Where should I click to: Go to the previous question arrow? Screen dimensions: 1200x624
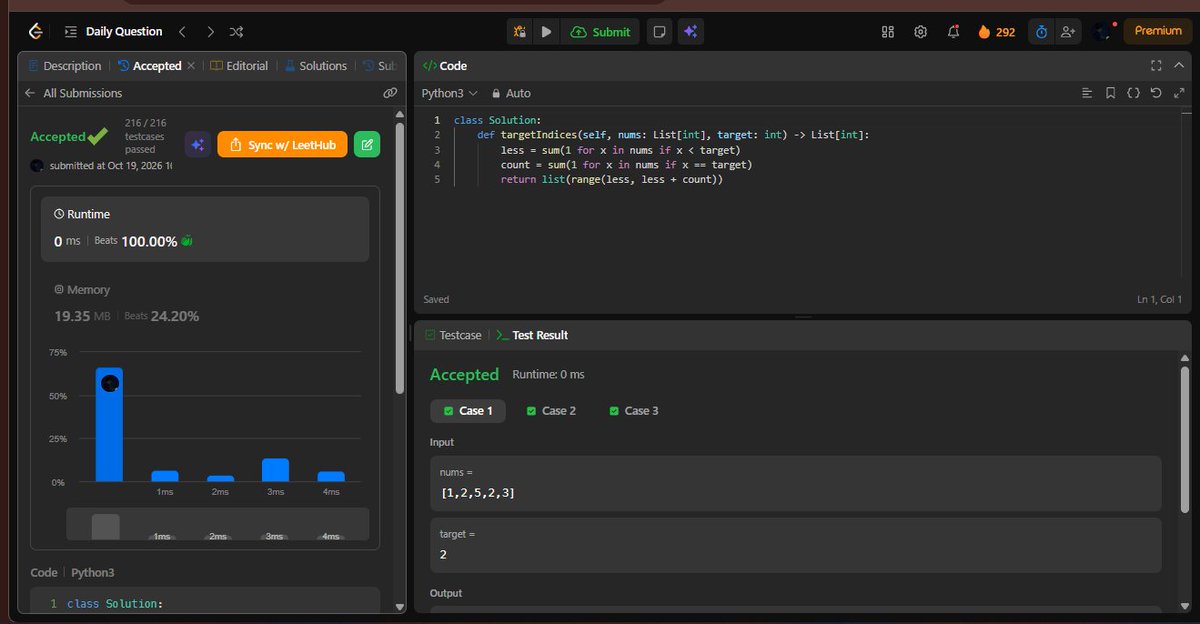point(182,32)
